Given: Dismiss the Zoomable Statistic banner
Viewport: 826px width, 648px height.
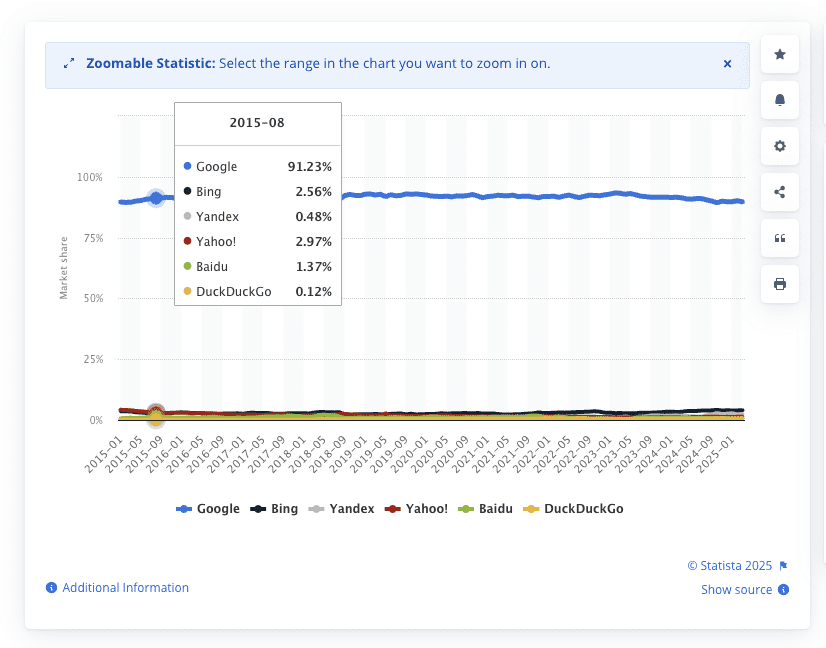Looking at the screenshot, I should [x=727, y=64].
